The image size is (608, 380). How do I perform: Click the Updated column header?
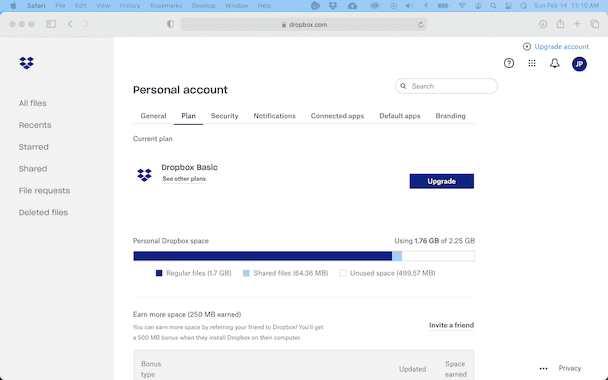tap(413, 369)
